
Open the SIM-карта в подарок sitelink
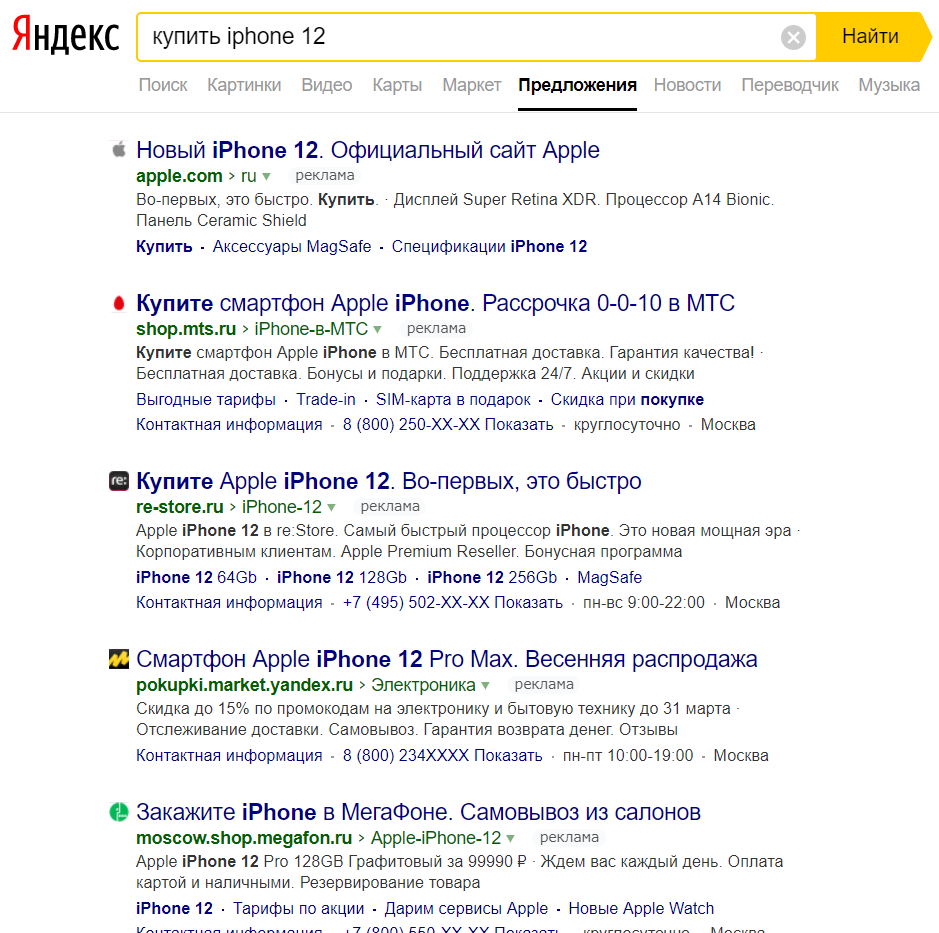[x=453, y=399]
